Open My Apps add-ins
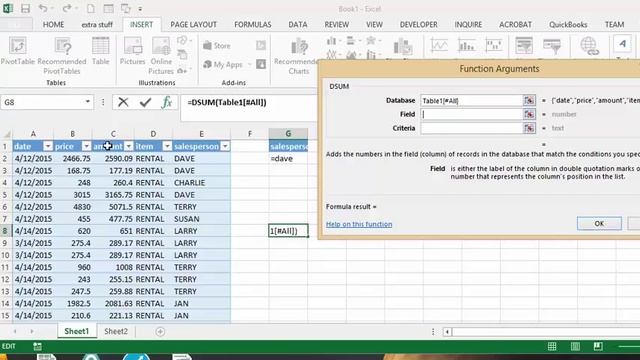This screenshot has height=360, width=640. 223,64
